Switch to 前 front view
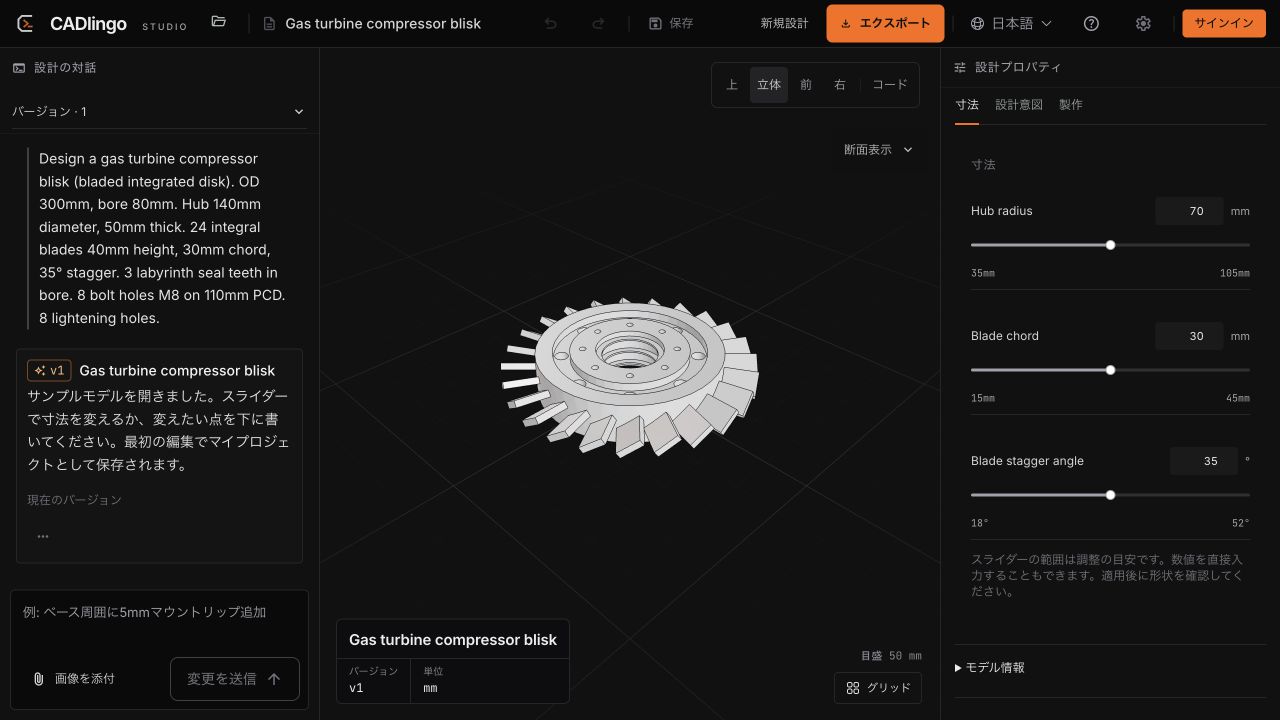 coord(806,85)
